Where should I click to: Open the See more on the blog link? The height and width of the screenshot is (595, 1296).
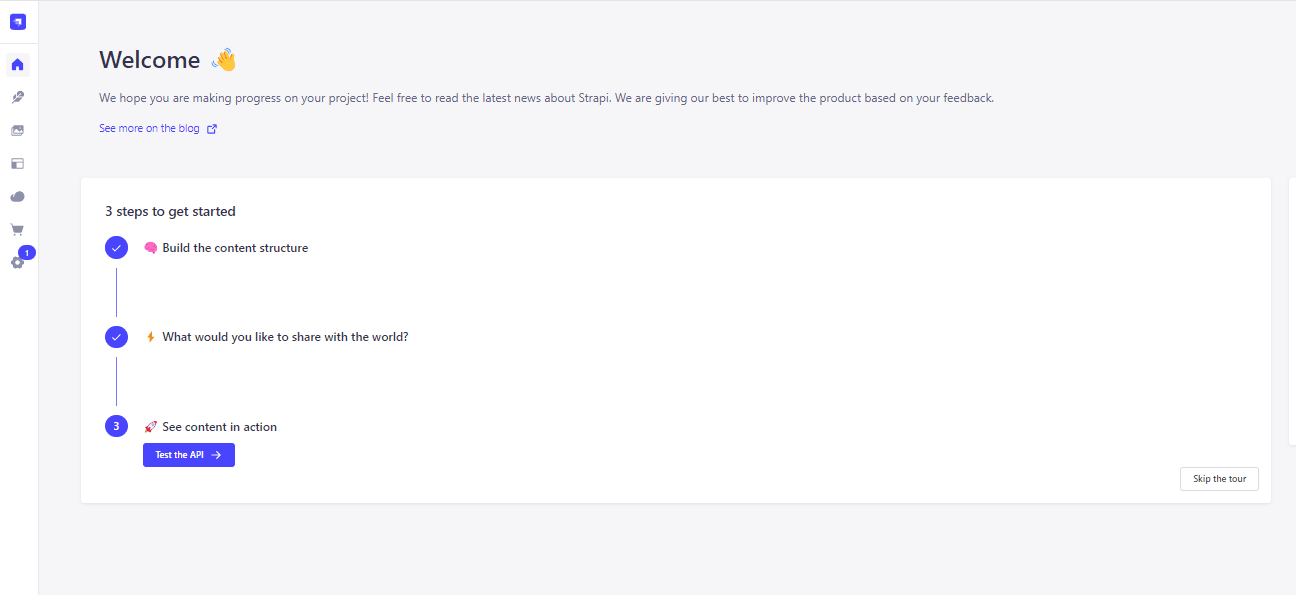150,128
